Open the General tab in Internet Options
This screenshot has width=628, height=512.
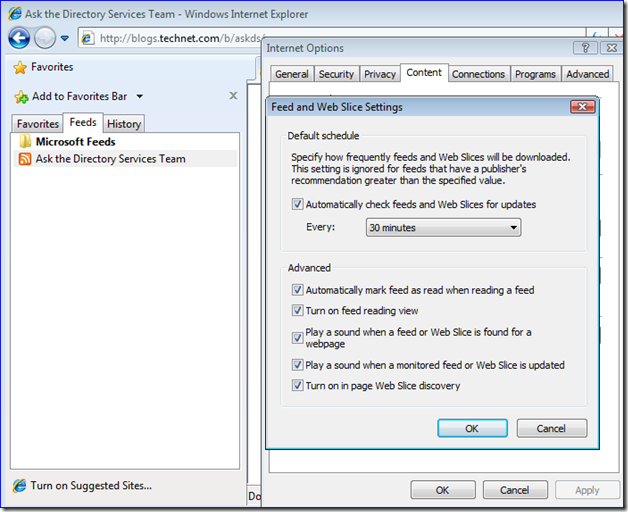click(x=292, y=74)
